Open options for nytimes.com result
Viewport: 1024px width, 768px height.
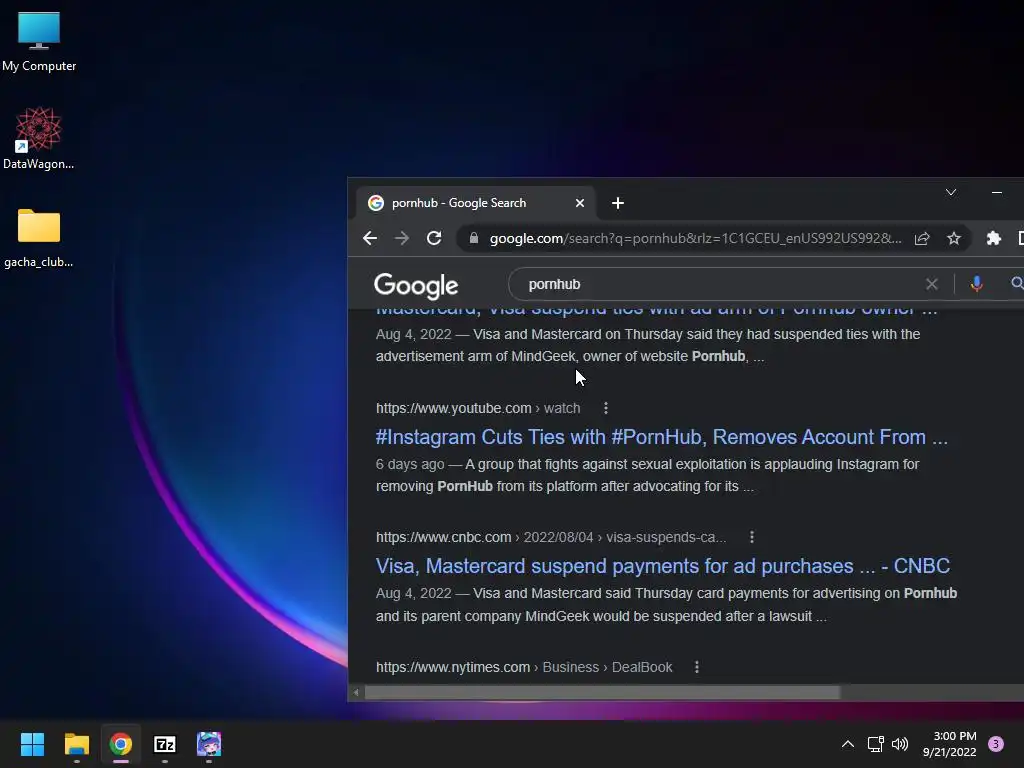(x=697, y=667)
